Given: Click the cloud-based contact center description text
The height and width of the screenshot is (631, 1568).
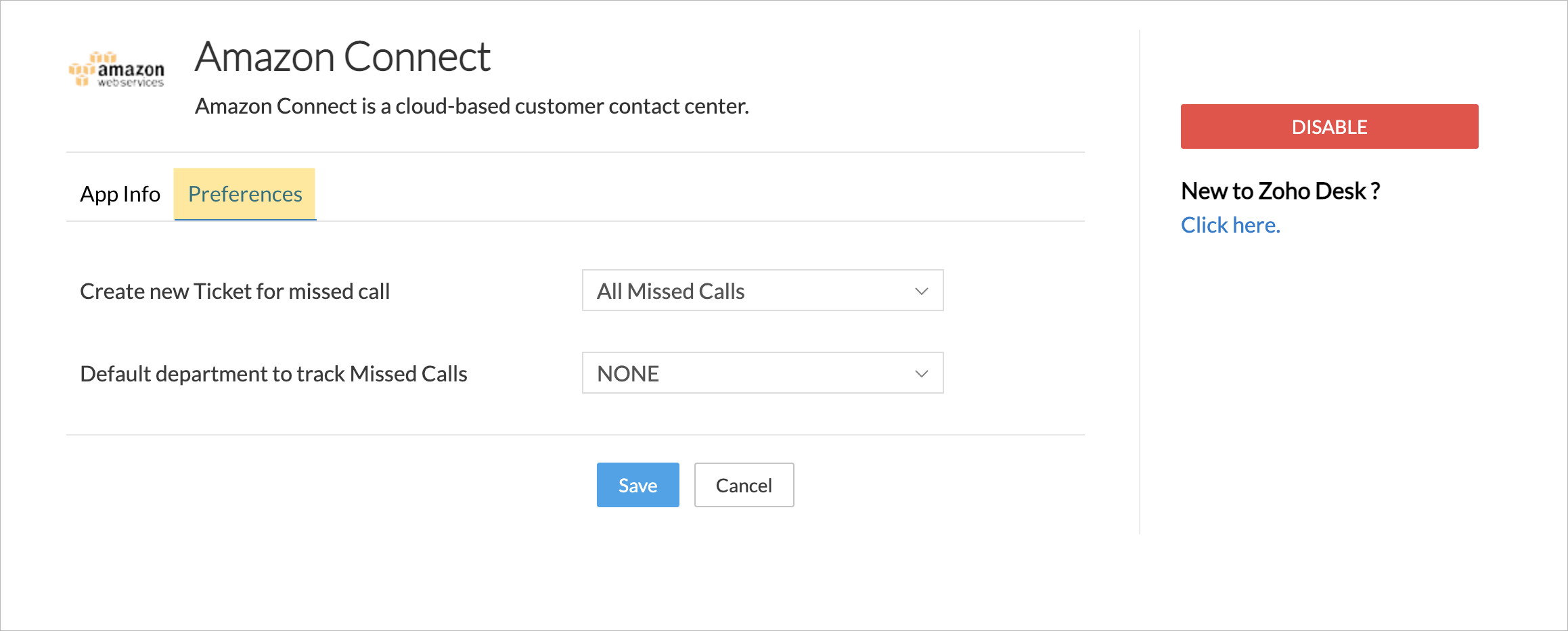Looking at the screenshot, I should [472, 106].
